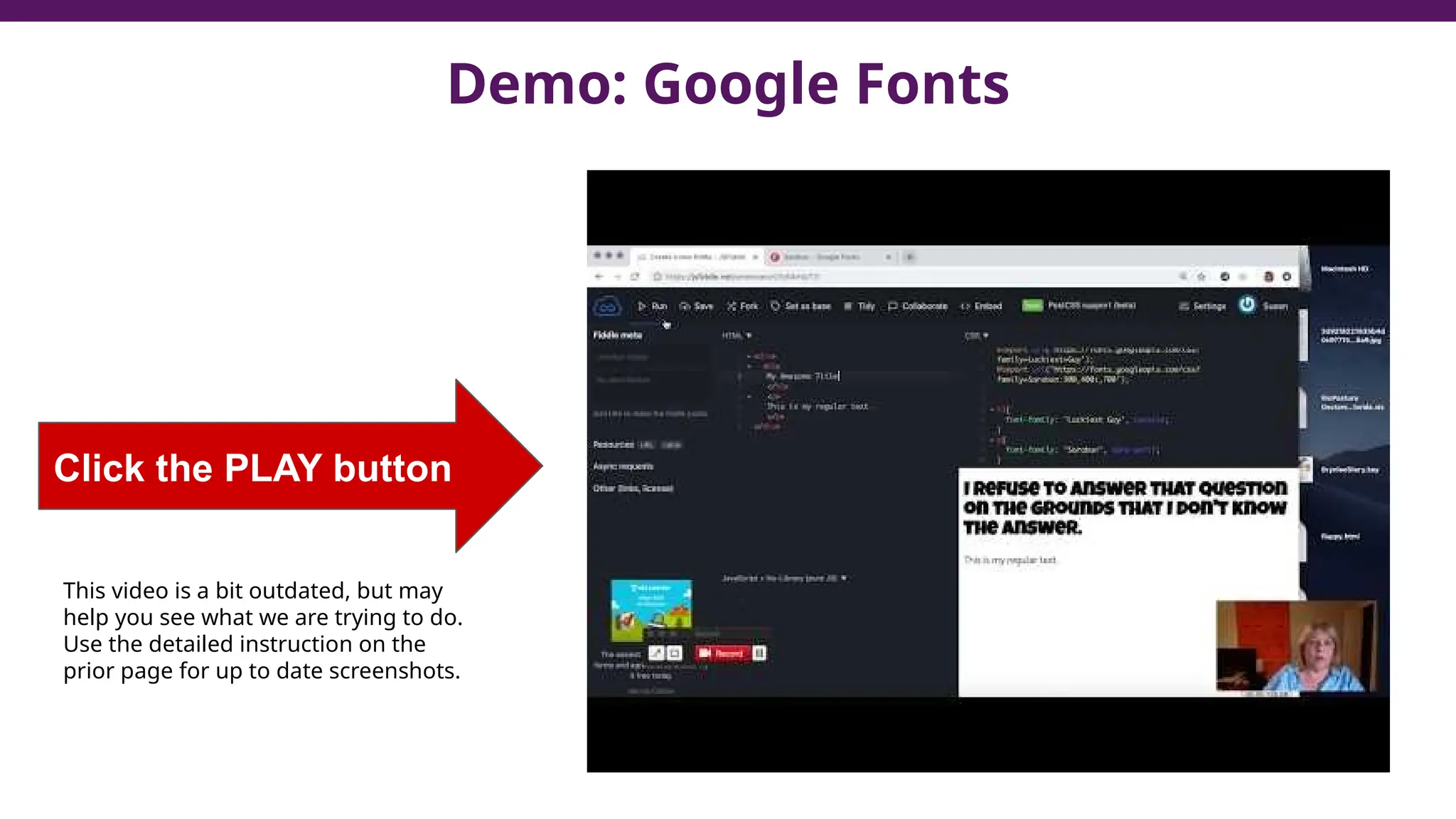Click the red PLAY button arrow
The width and height of the screenshot is (1456, 819).
284,467
